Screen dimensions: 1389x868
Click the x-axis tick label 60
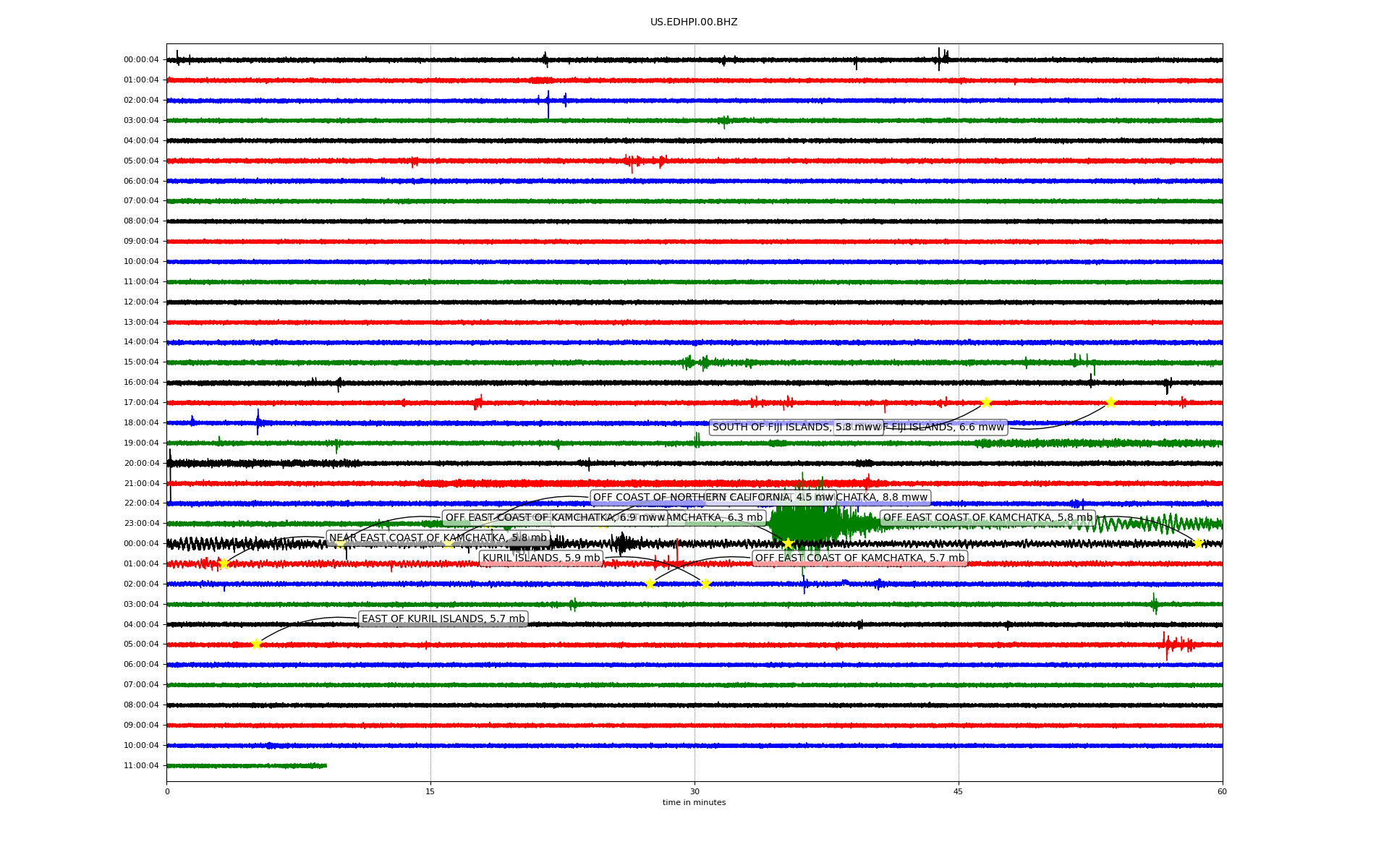pos(1222,792)
